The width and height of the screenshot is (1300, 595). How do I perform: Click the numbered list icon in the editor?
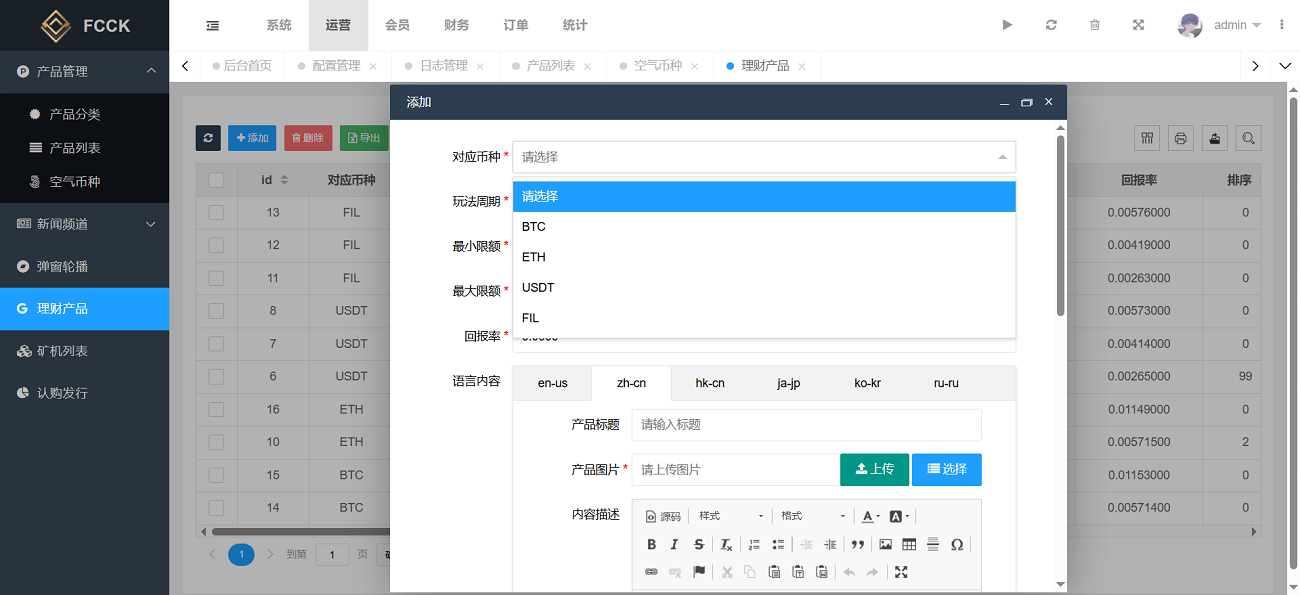tap(754, 545)
